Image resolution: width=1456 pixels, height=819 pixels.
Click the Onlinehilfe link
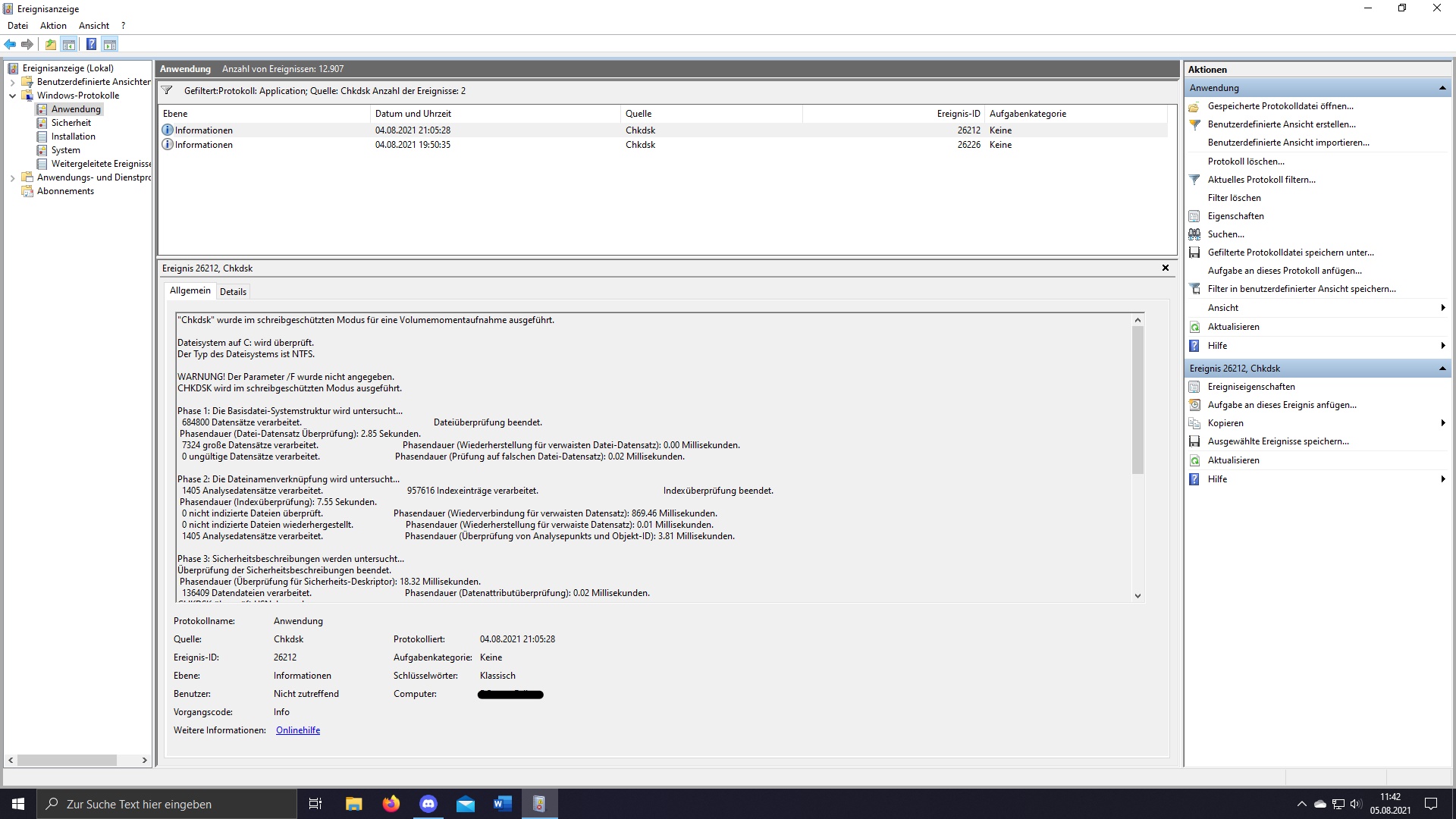point(297,730)
